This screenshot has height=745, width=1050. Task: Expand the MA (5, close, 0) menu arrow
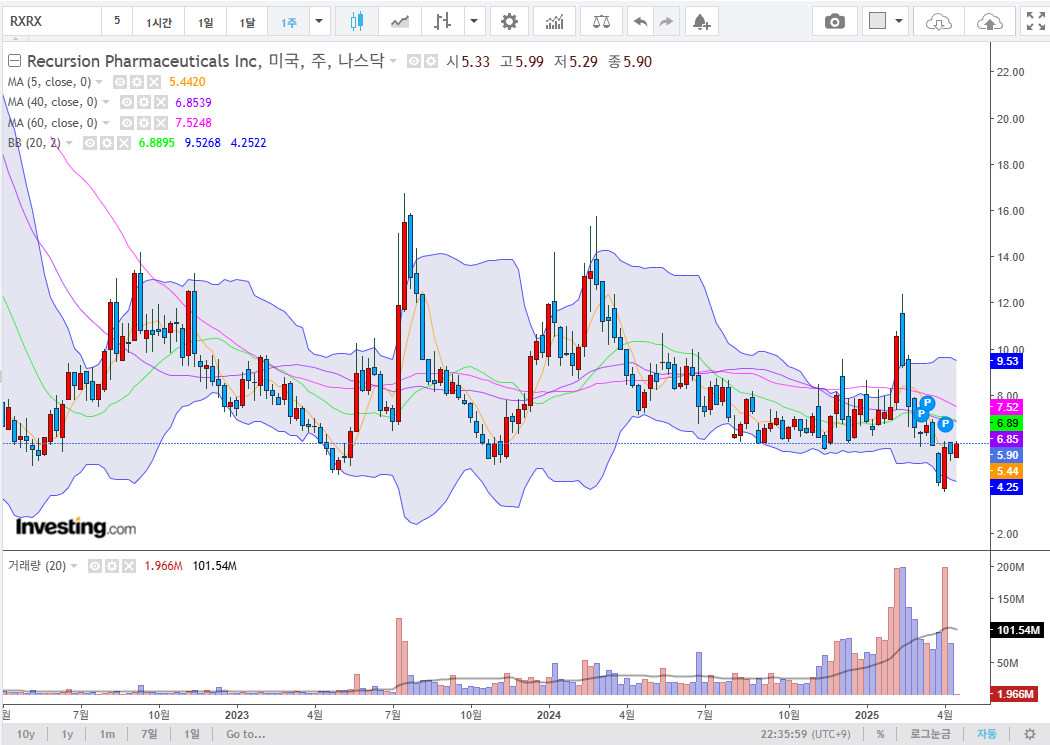(x=100, y=82)
